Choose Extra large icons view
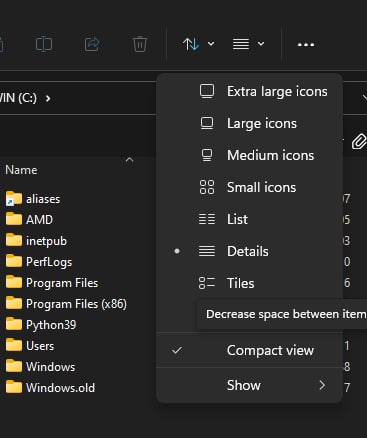The image size is (367, 438). [249, 91]
